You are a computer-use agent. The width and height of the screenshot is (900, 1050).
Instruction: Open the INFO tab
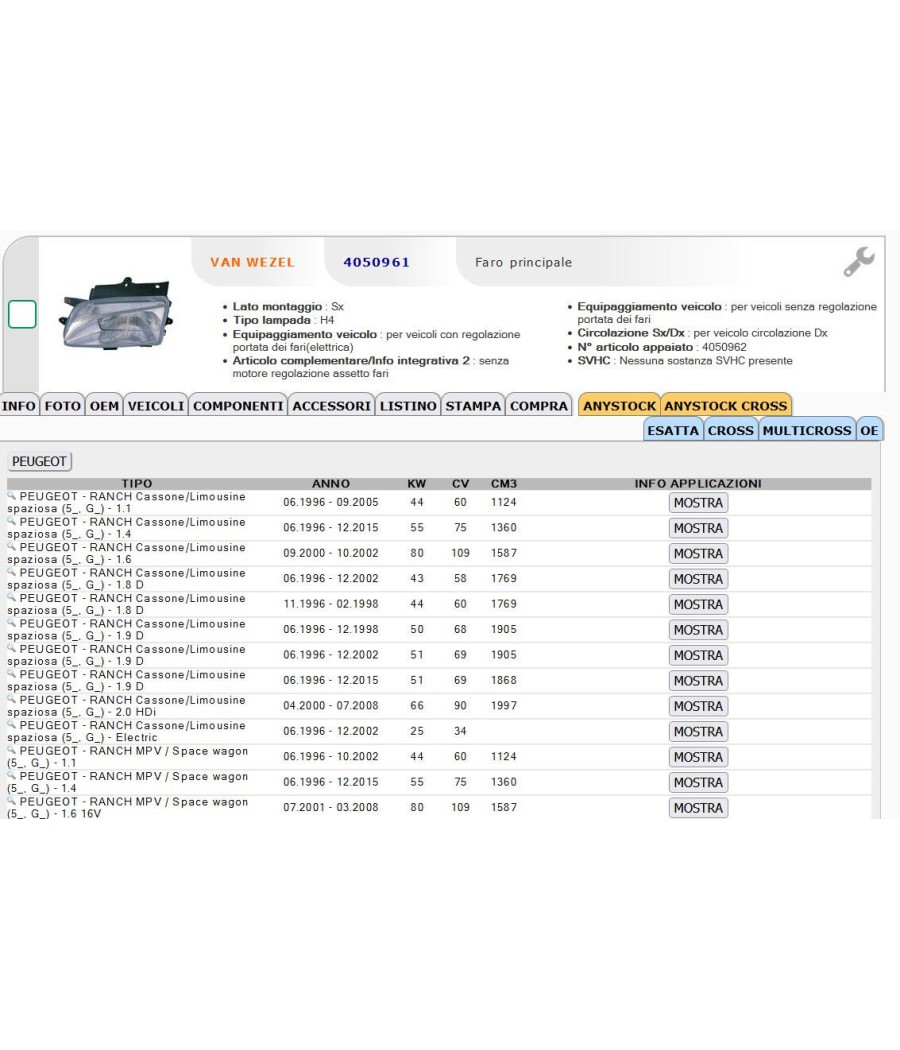click(19, 406)
